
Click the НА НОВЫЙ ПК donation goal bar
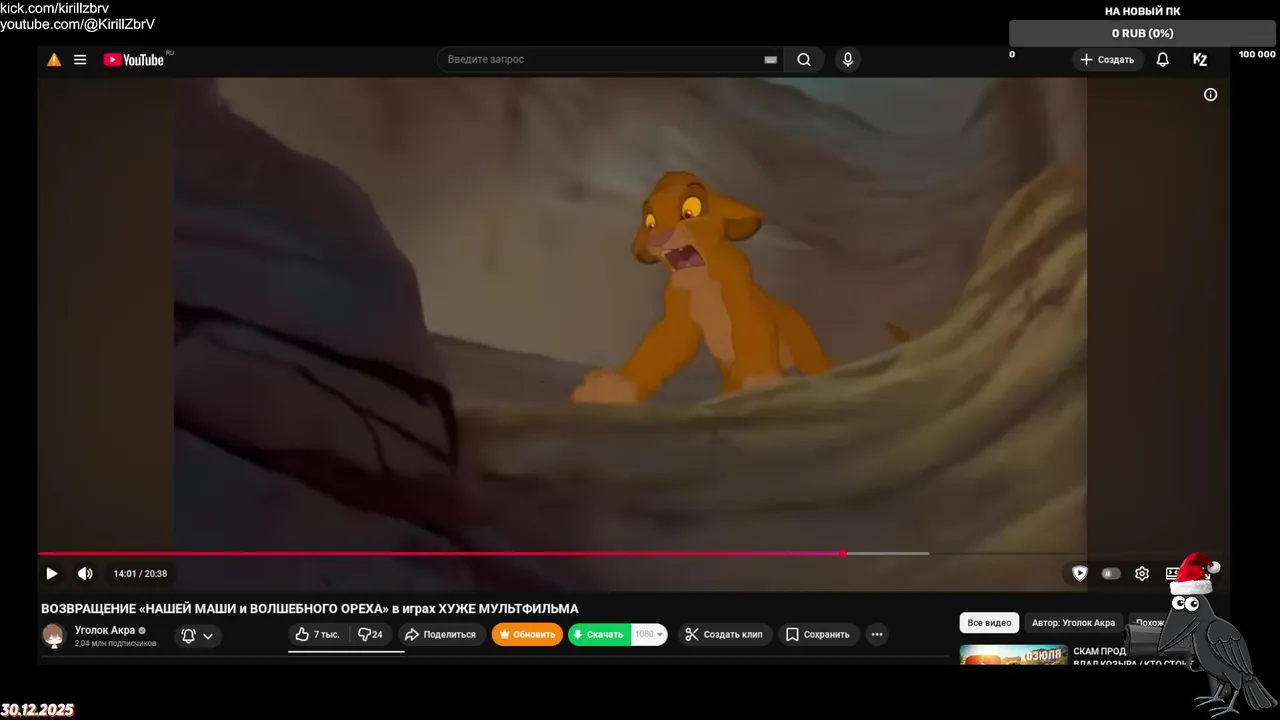(x=1142, y=33)
